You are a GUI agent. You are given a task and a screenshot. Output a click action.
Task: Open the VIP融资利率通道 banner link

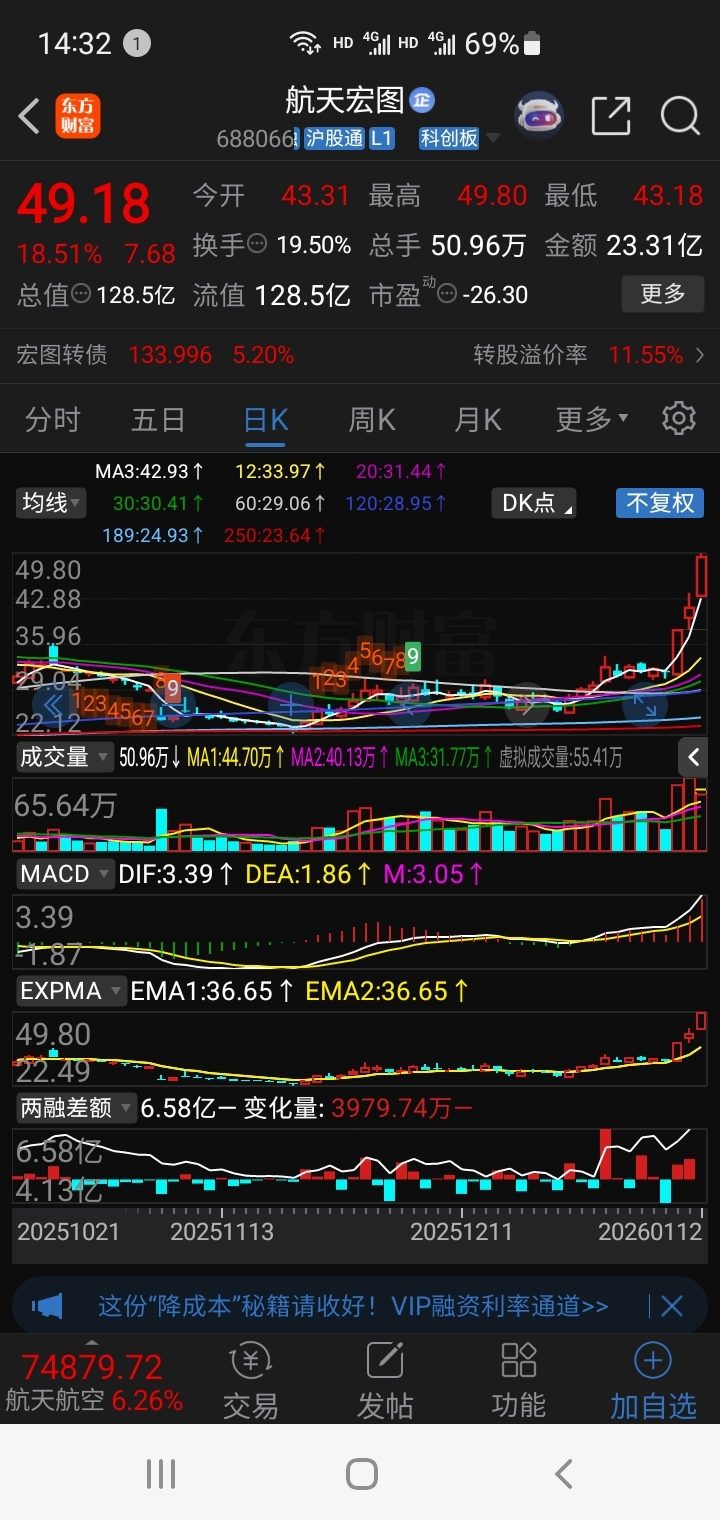tap(352, 1305)
